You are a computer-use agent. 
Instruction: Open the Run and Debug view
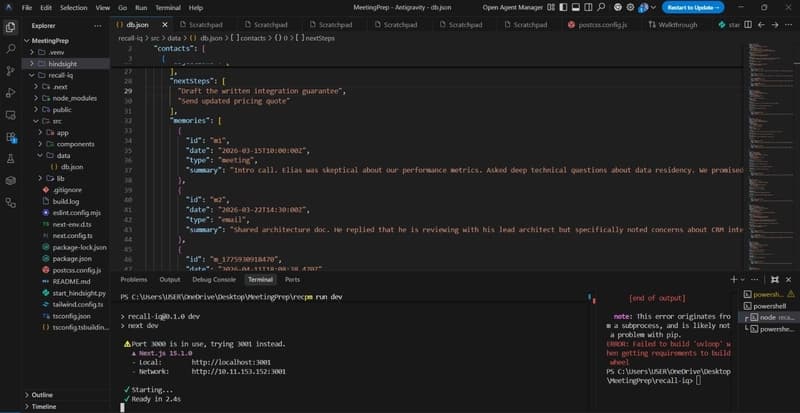[10, 93]
